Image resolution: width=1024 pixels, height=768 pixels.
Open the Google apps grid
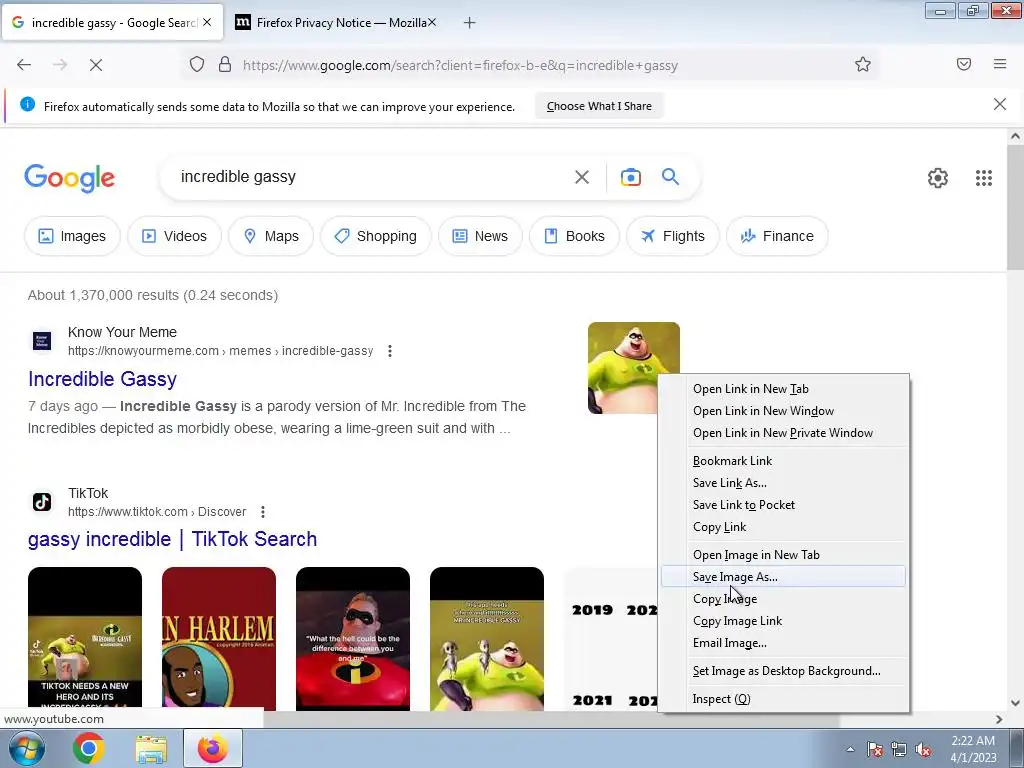(984, 178)
